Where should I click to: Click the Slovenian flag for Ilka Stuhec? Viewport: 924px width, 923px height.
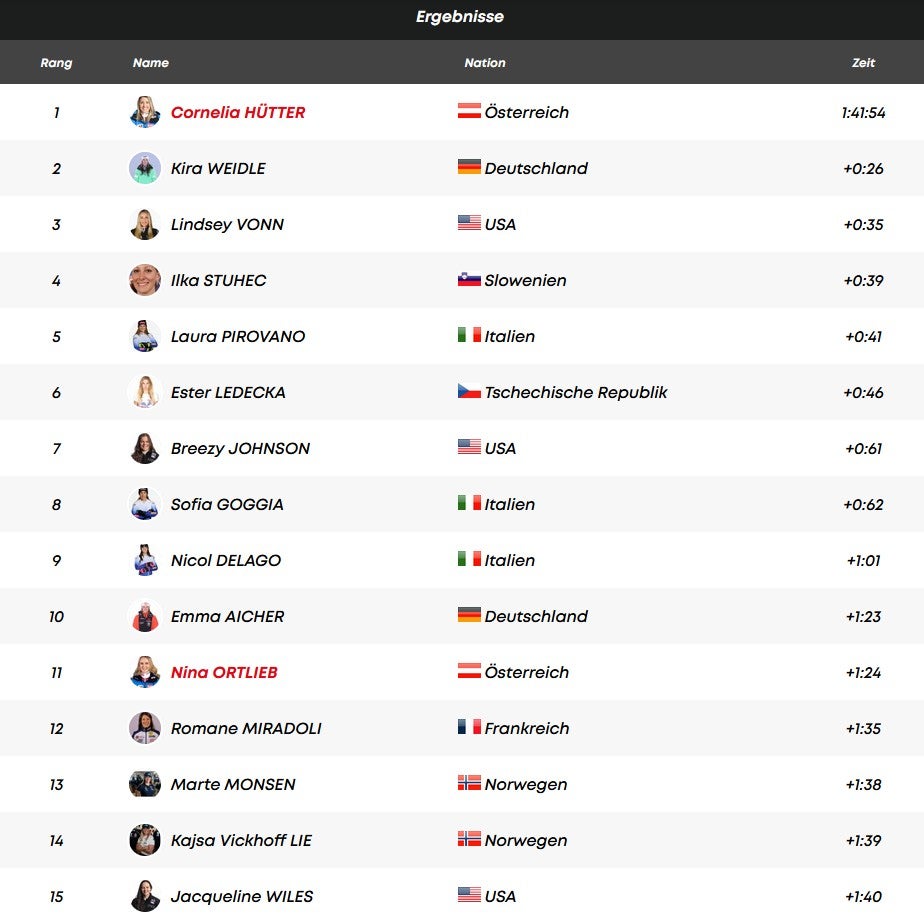click(x=469, y=279)
